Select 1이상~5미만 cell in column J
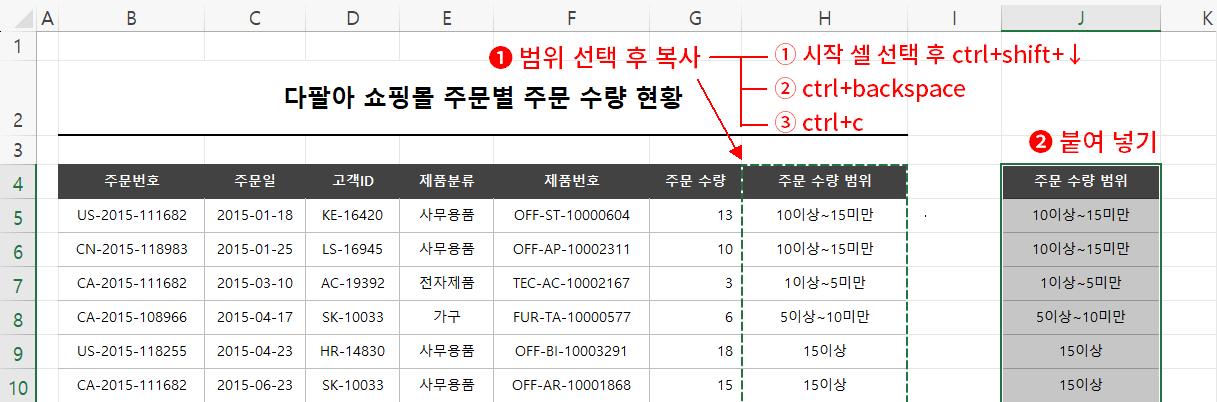 (1081, 284)
